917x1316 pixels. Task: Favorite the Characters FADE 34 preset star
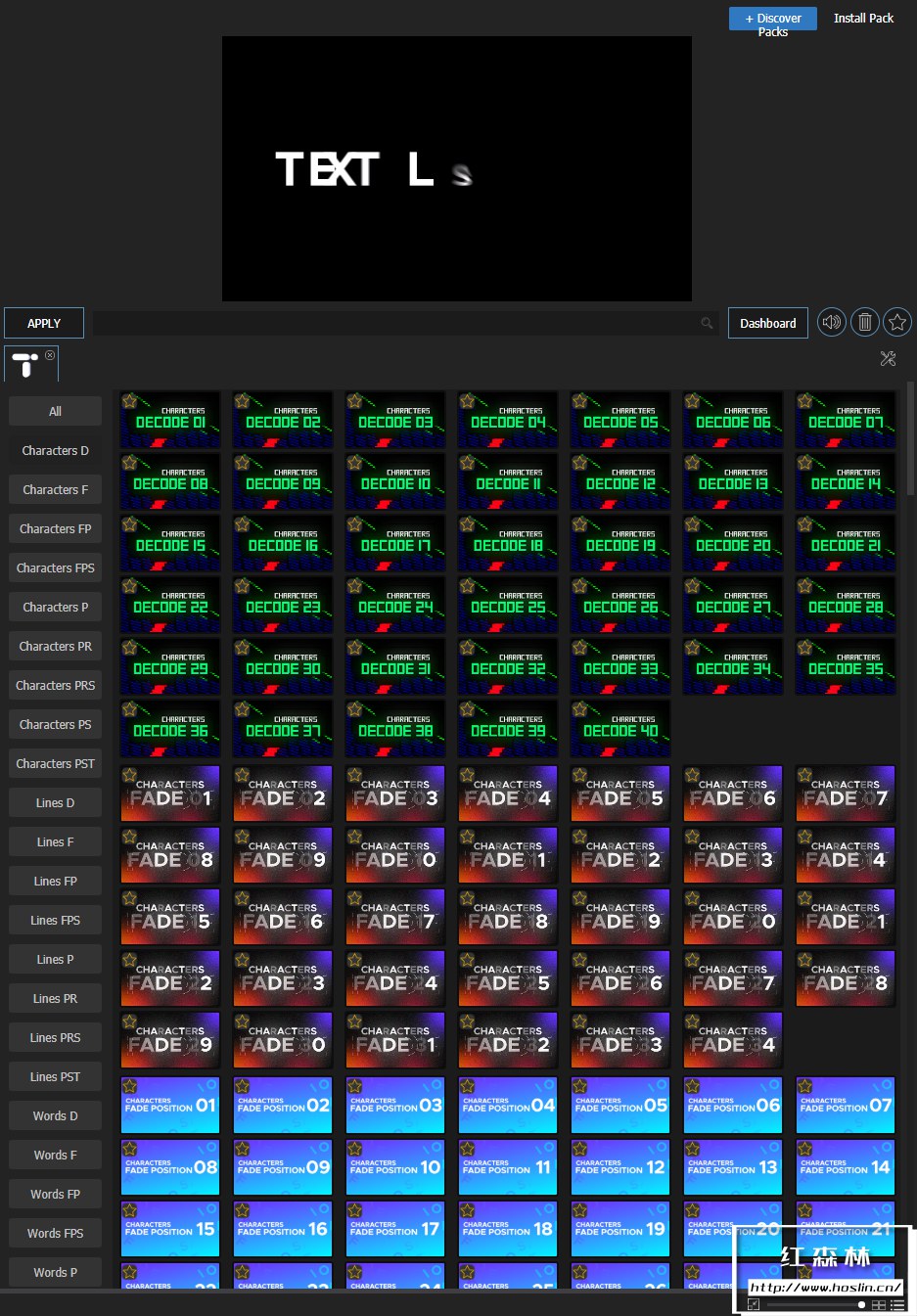pos(692,1021)
